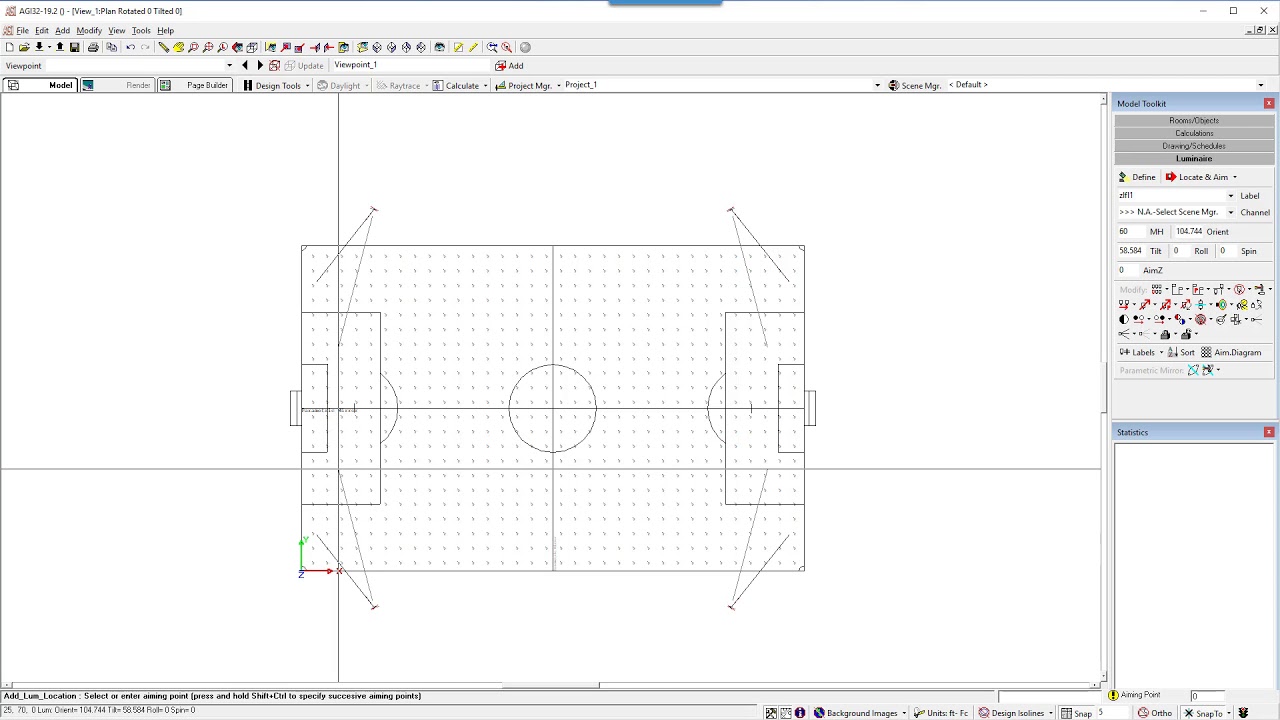Open the Viewpoint dropdown list
The image size is (1280, 720).
pos(230,66)
